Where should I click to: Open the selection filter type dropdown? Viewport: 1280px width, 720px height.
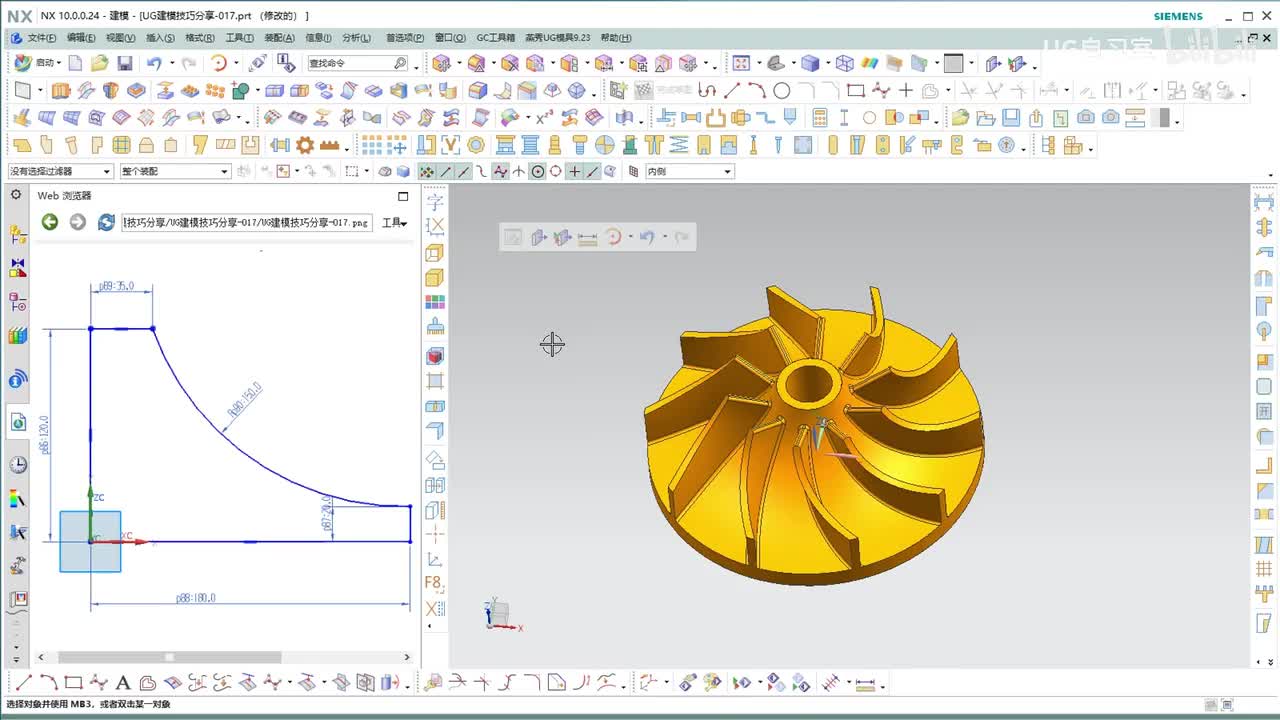coord(60,171)
